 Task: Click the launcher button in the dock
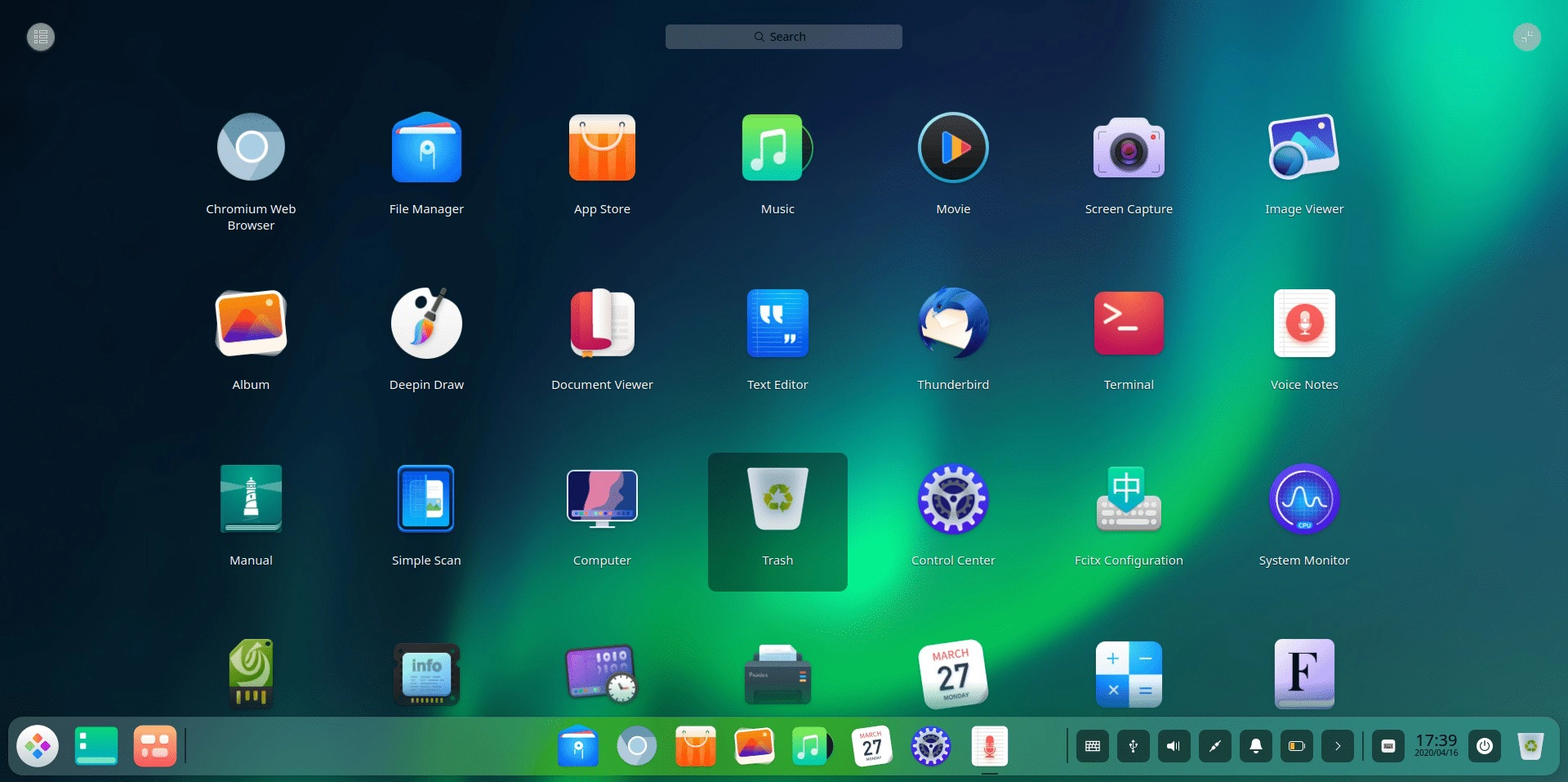38,746
